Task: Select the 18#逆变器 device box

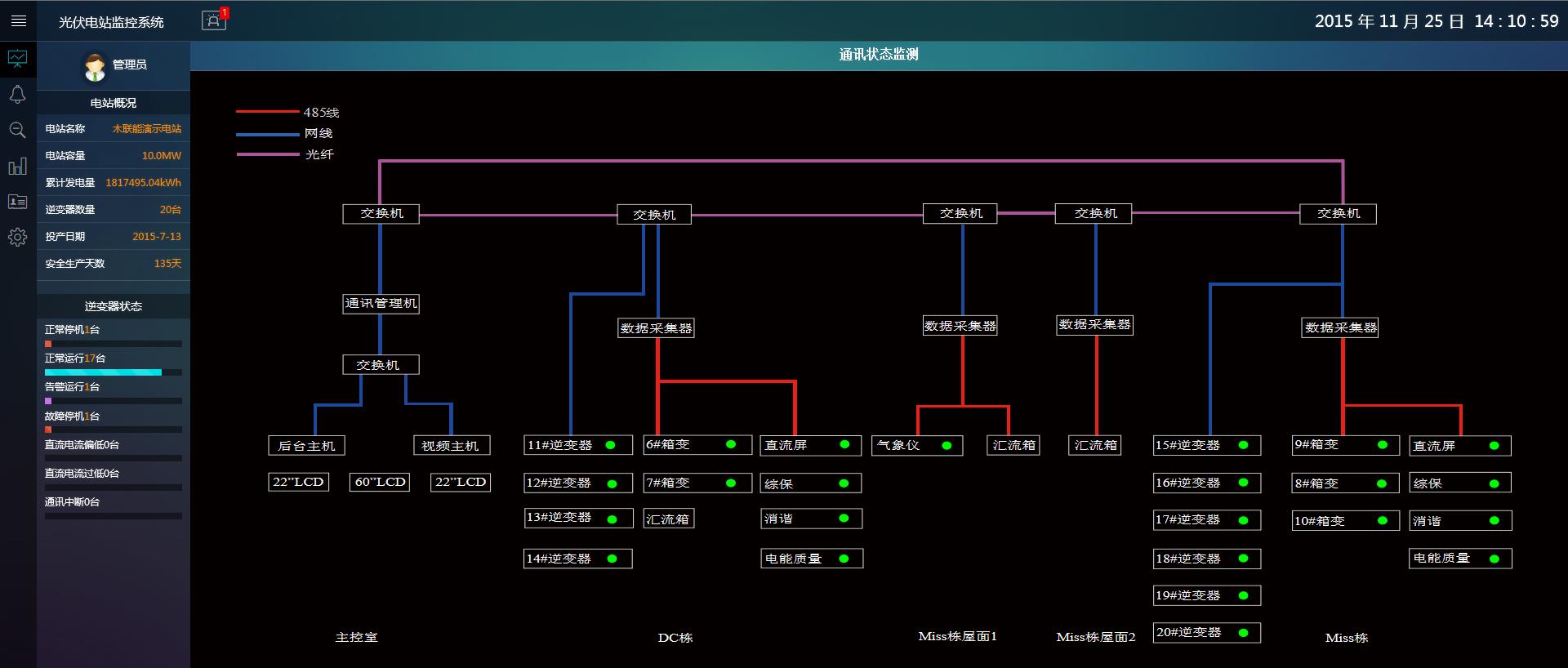Action: (x=1207, y=559)
